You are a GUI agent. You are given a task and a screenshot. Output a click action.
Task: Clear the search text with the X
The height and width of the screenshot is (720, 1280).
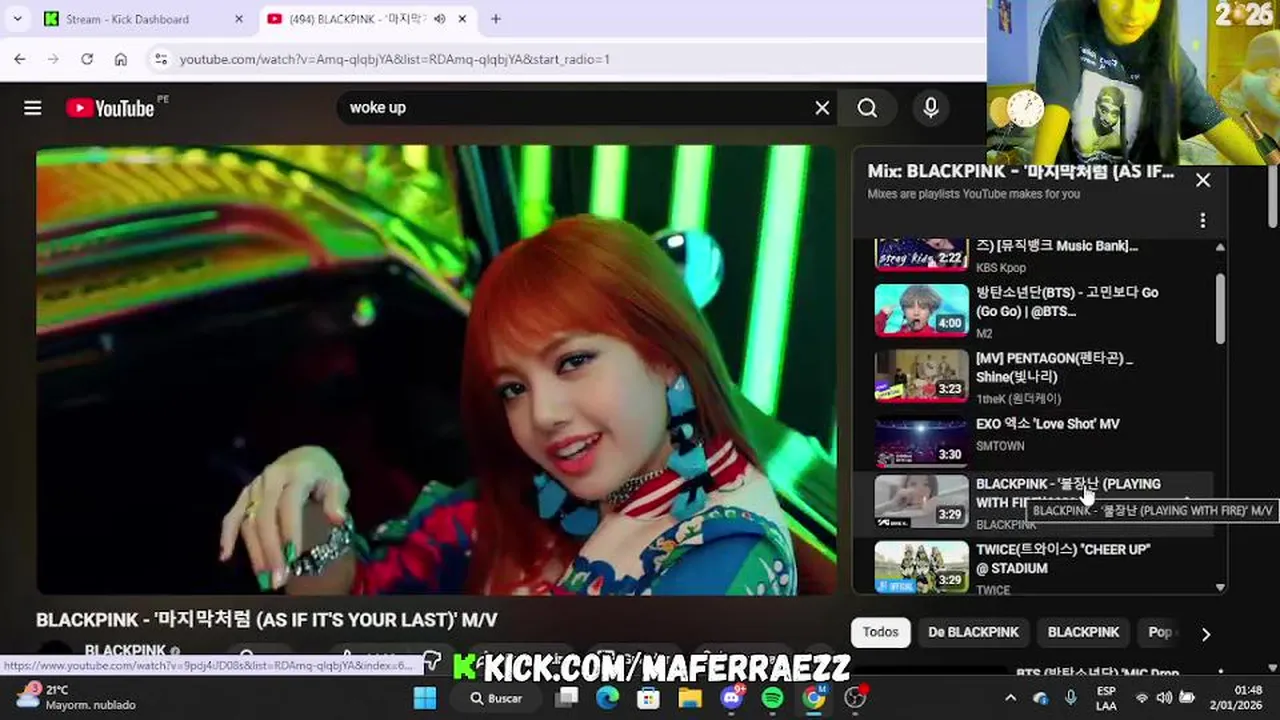[822, 108]
